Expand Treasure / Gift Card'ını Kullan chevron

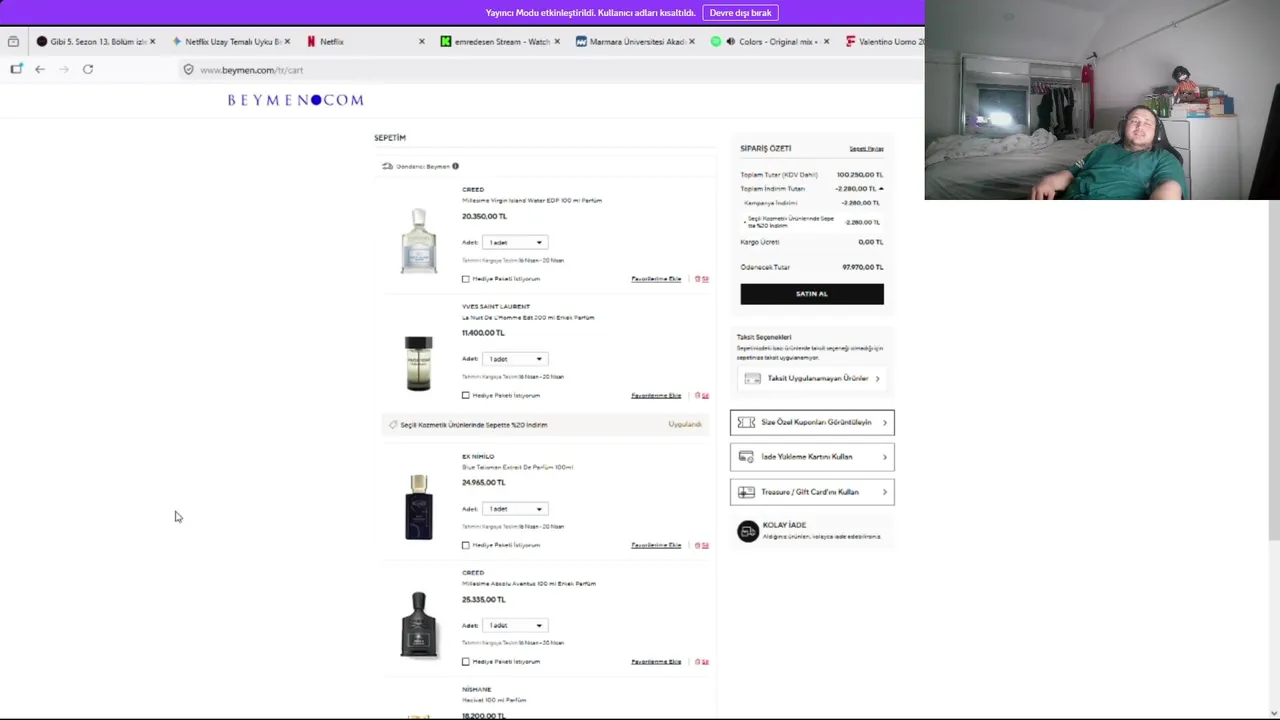coord(884,492)
